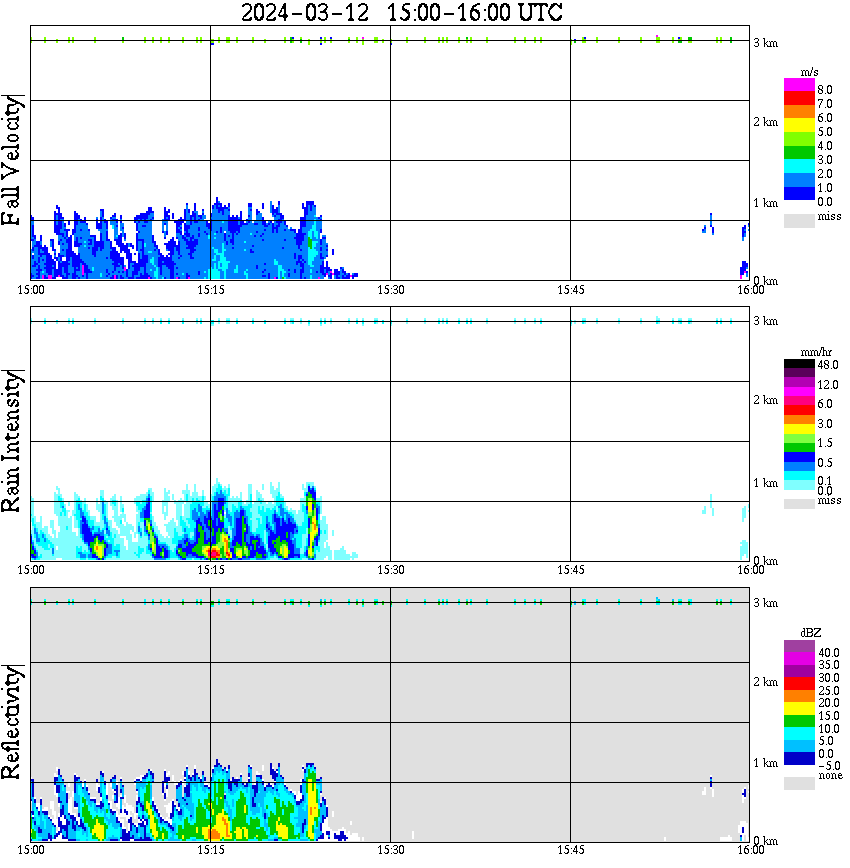Click the Reflectivity axis label
Viewport: 850px width, 868px height.
(12, 722)
